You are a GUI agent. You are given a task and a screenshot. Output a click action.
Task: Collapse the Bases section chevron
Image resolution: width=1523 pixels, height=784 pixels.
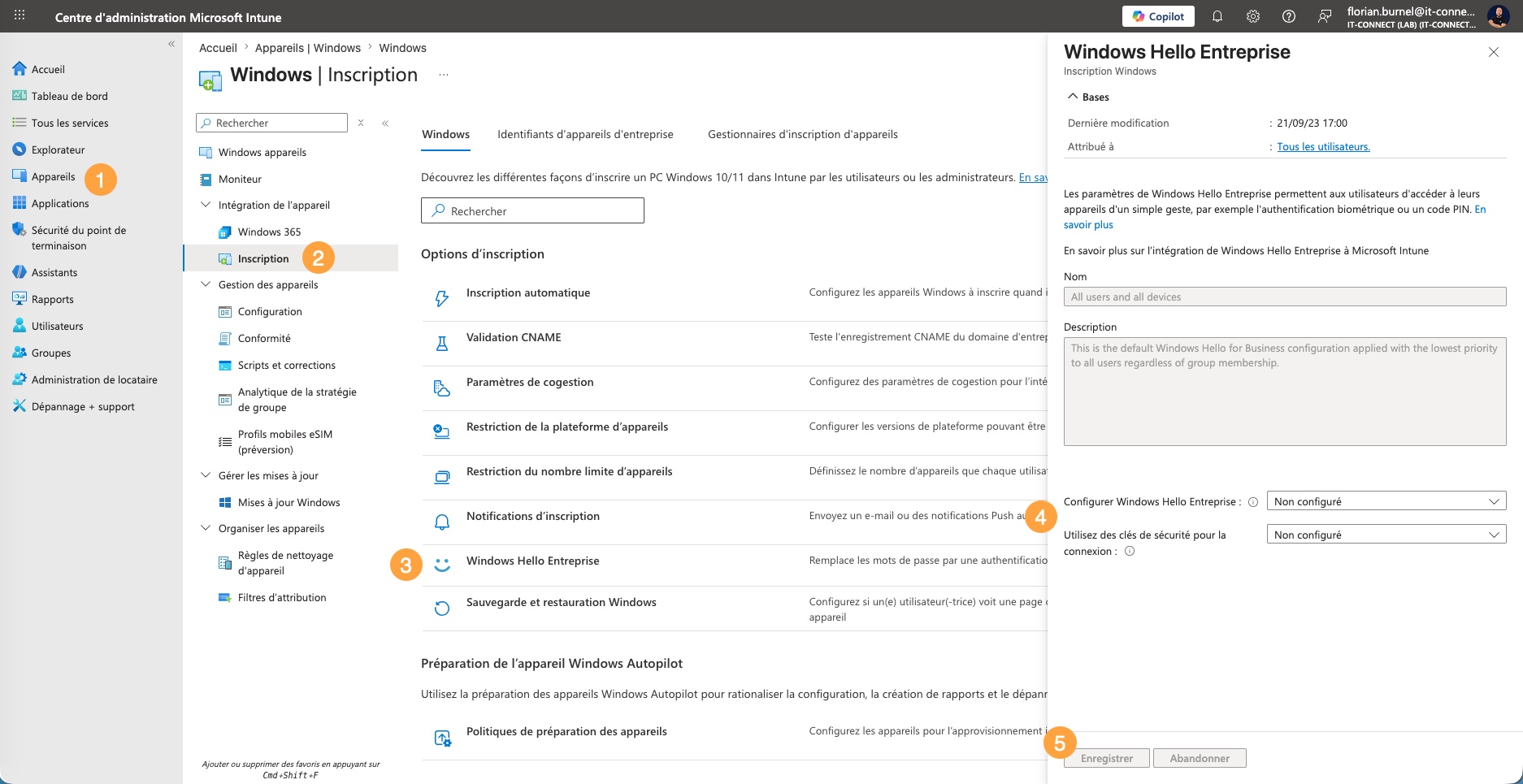coord(1073,96)
